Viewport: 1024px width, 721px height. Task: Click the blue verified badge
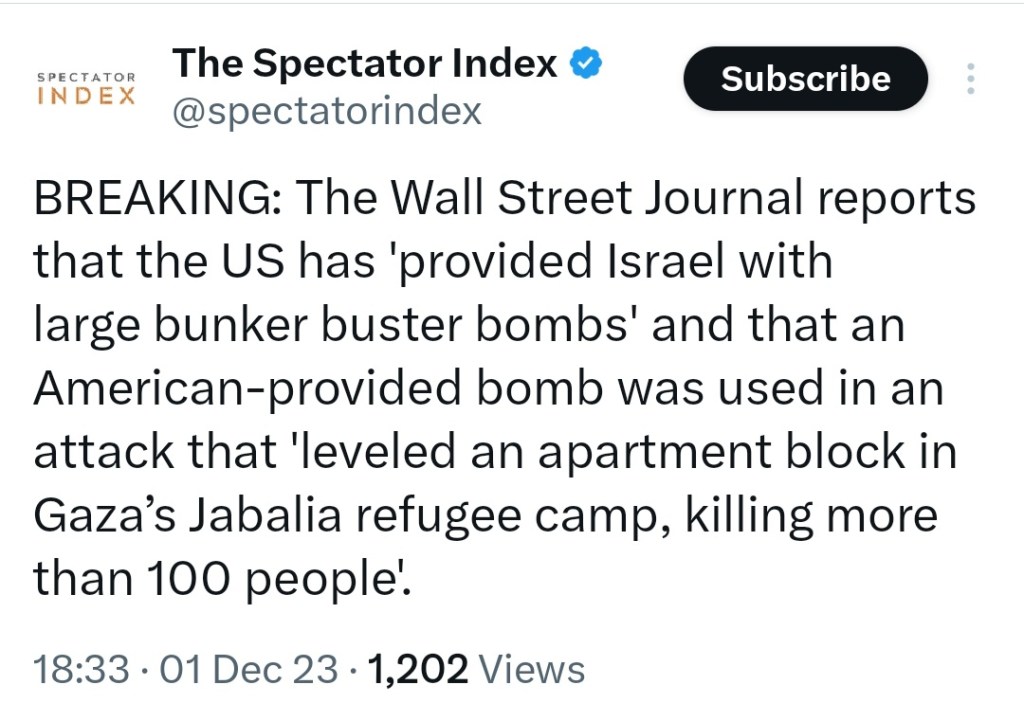[x=586, y=64]
